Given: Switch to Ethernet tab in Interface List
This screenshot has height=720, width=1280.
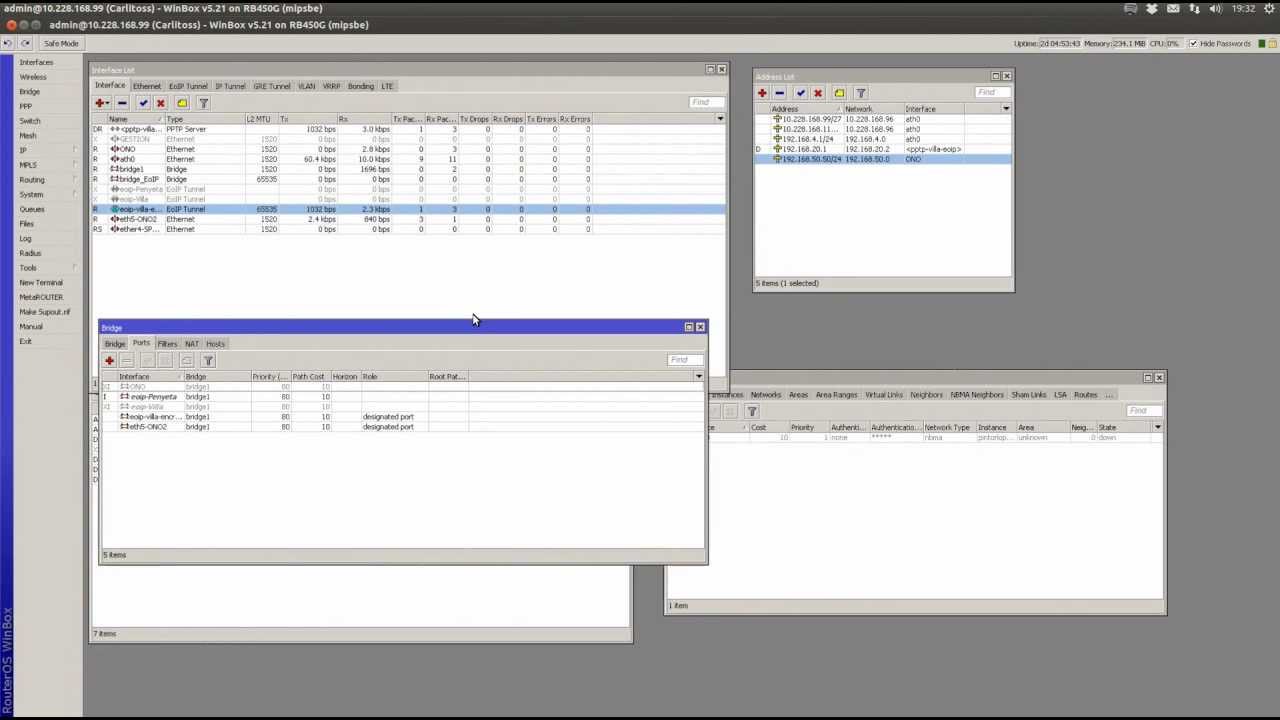Looking at the screenshot, I should tap(146, 86).
